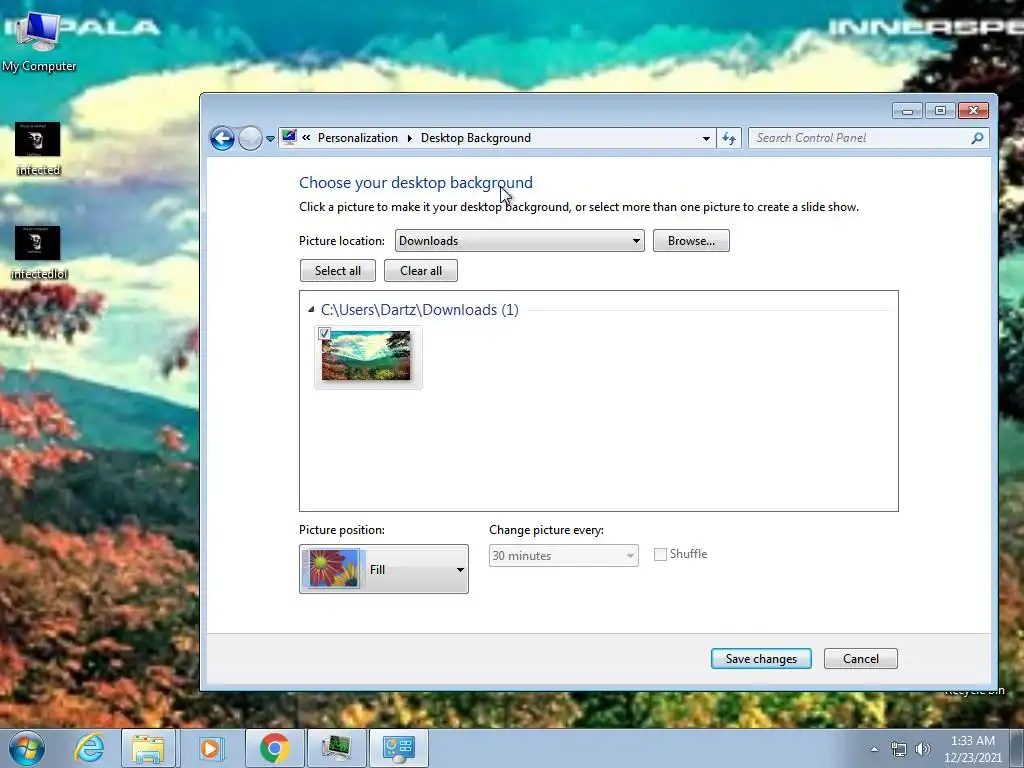Click the refresh button beside address bar
This screenshot has height=768, width=1024.
click(729, 138)
